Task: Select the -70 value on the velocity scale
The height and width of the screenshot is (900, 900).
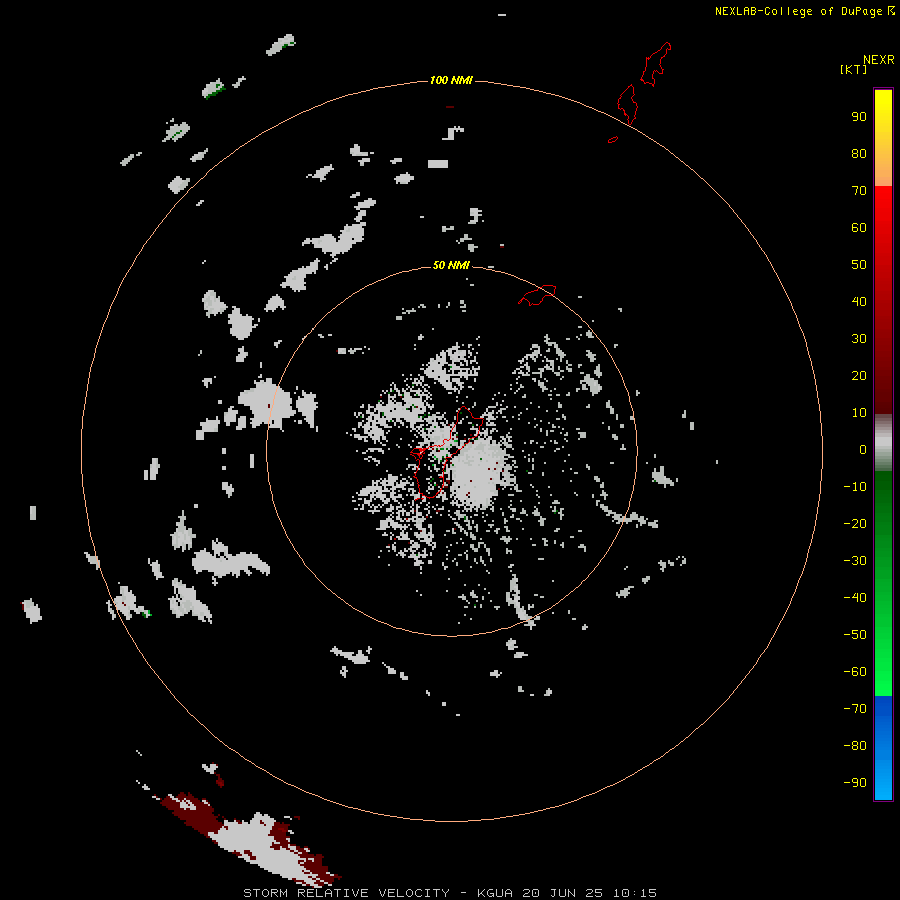Action: (x=855, y=709)
